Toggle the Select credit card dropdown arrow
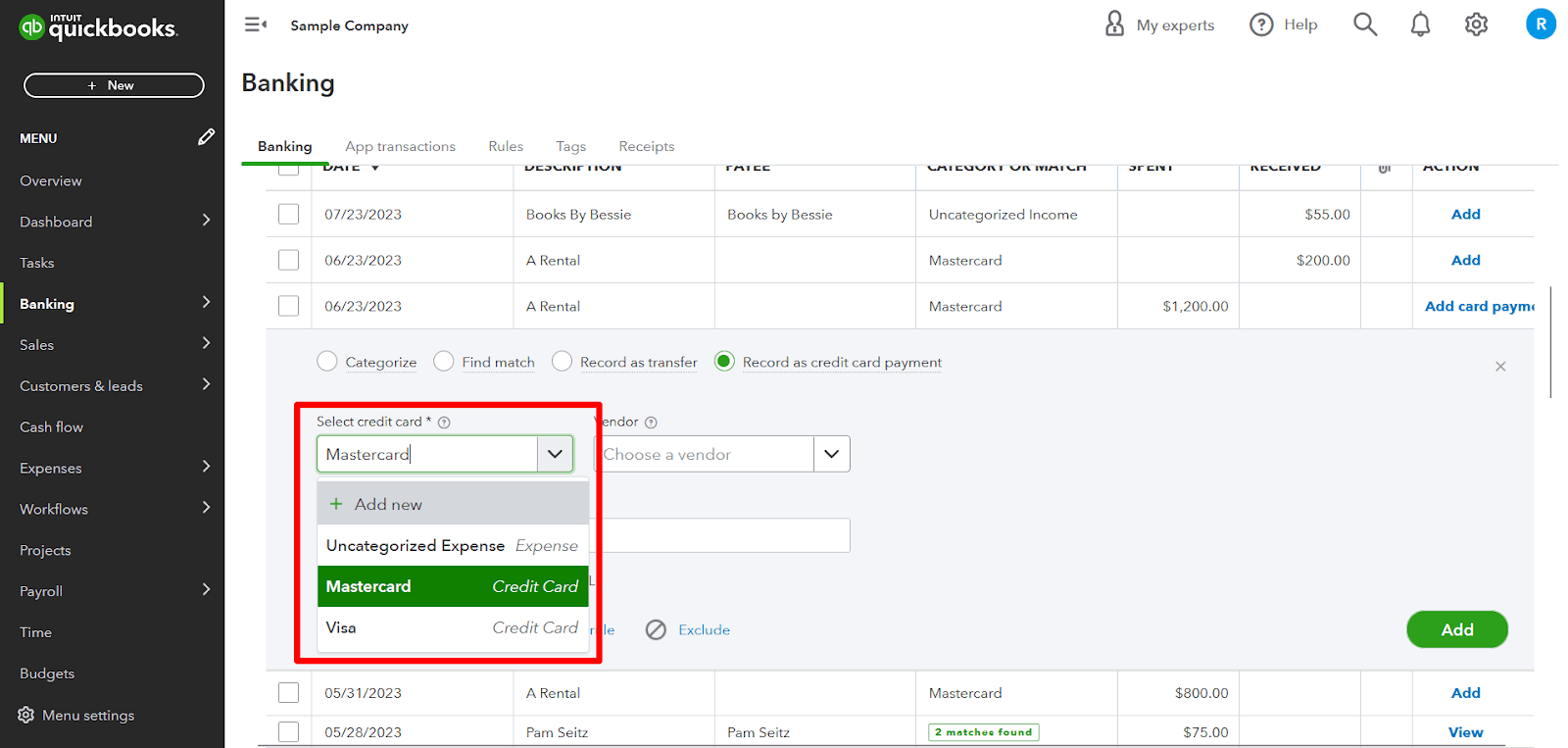Screen dimensions: 1568x748 (x=555, y=454)
